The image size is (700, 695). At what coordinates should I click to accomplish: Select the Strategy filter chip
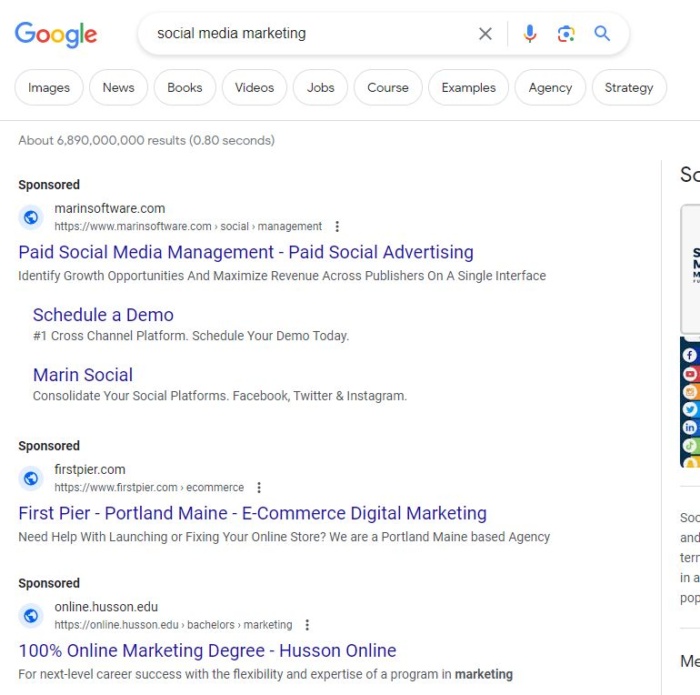[x=629, y=87]
